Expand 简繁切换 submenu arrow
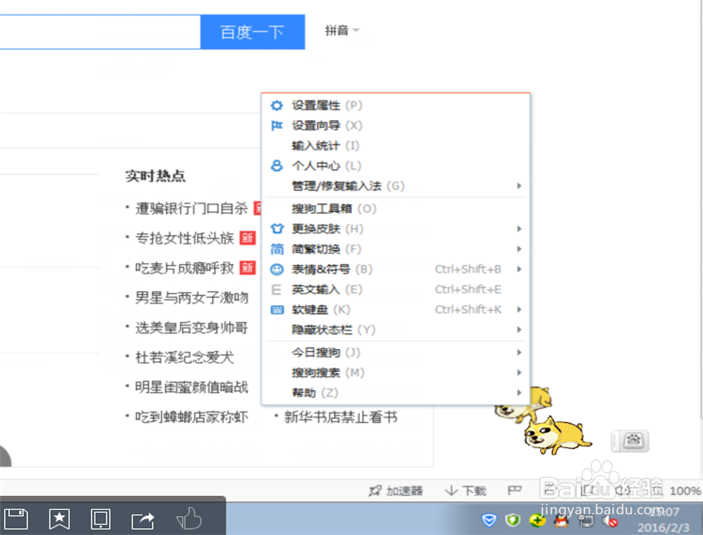The width and height of the screenshot is (703, 535). coord(519,249)
